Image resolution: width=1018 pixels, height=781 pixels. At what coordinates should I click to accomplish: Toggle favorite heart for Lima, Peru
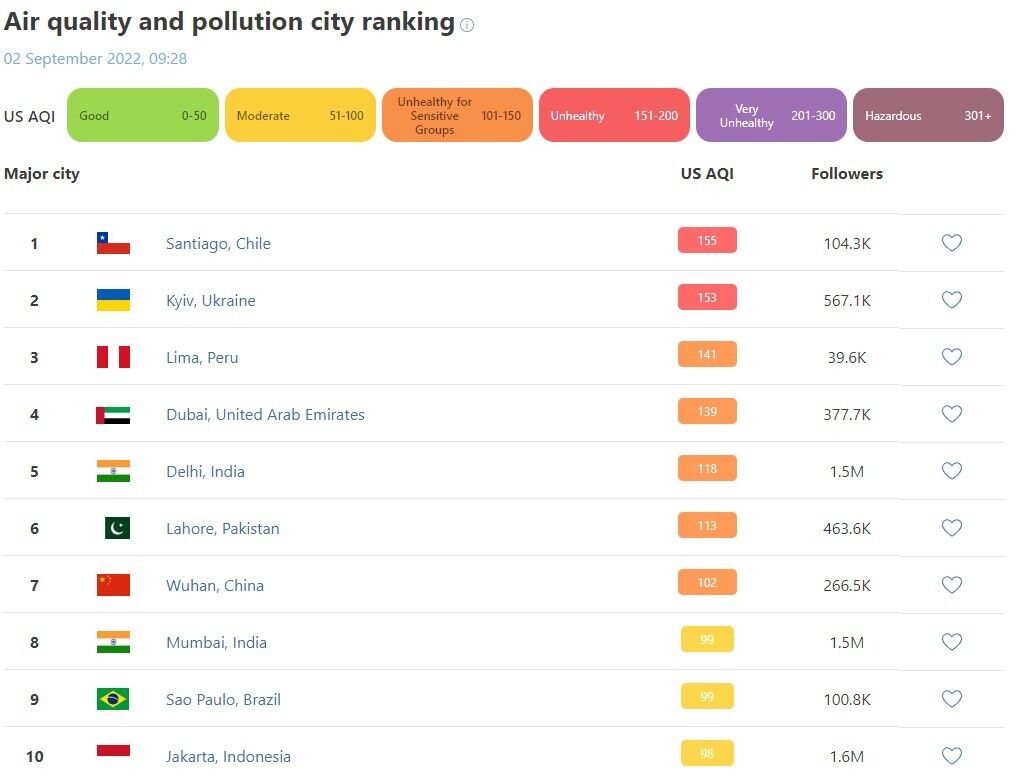pos(952,357)
